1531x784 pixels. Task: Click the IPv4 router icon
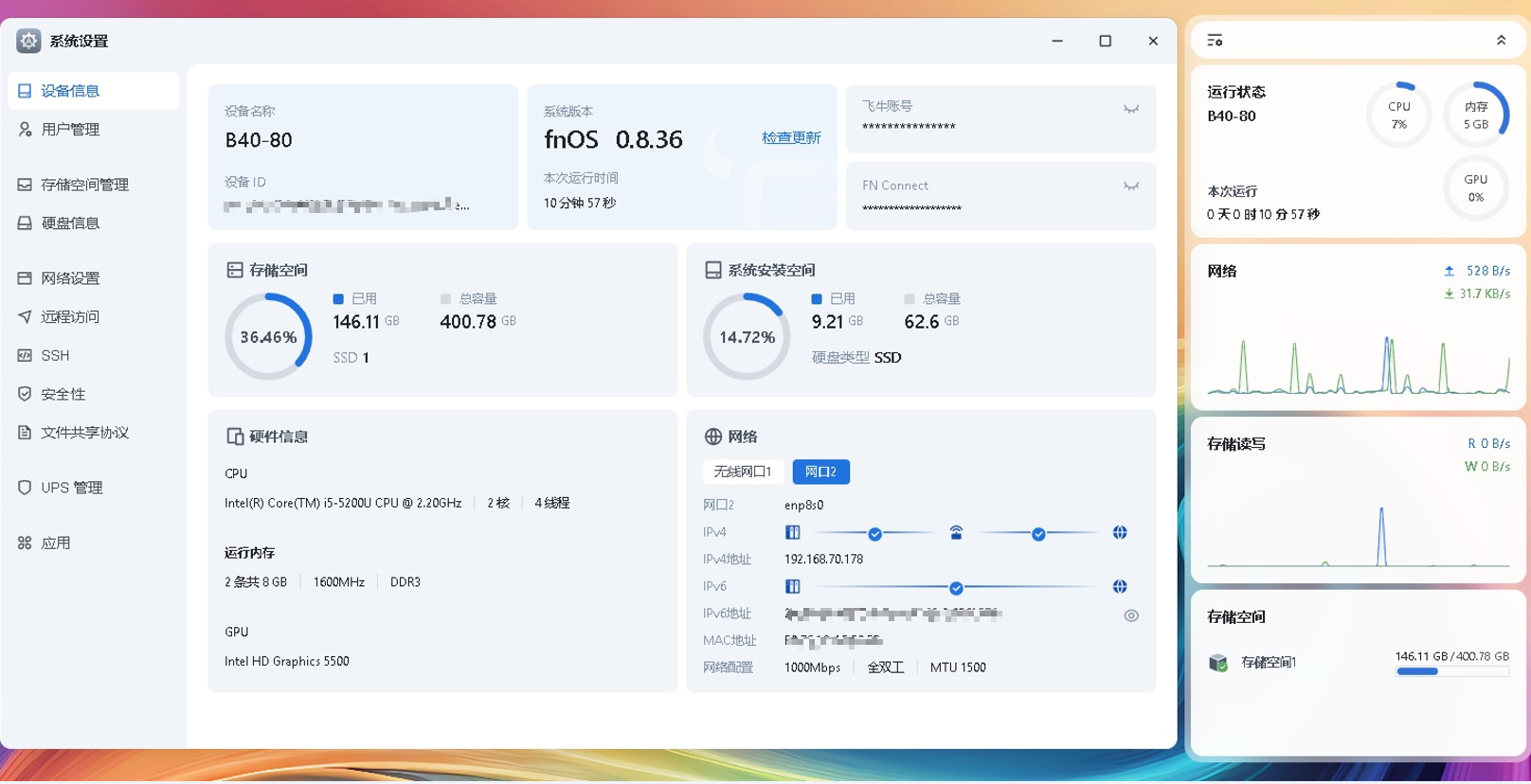coord(956,533)
